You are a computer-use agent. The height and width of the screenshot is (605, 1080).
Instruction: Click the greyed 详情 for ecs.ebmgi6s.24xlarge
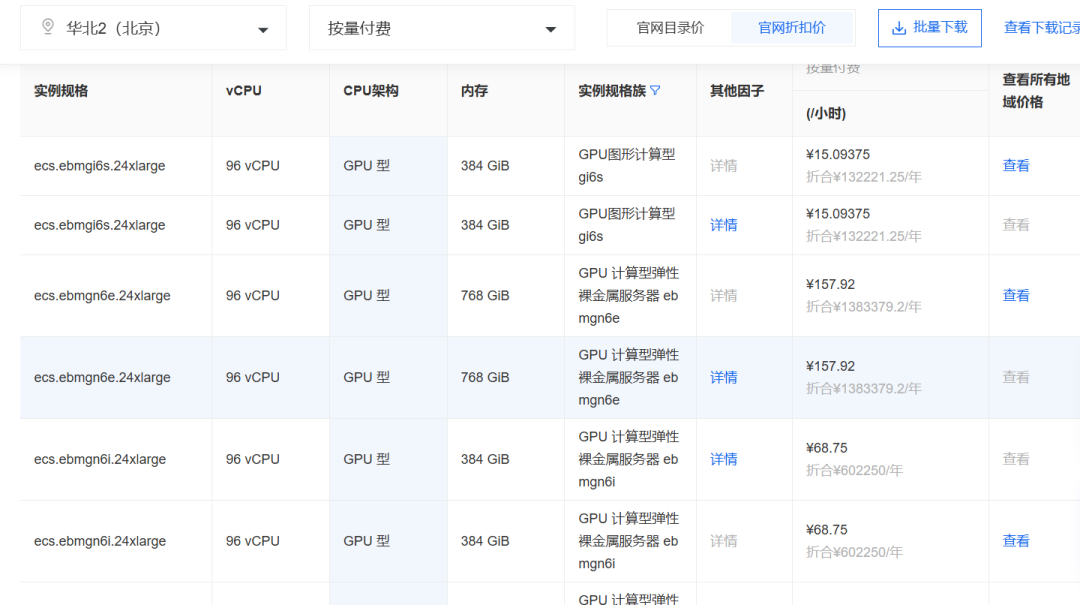pyautogui.click(x=723, y=166)
